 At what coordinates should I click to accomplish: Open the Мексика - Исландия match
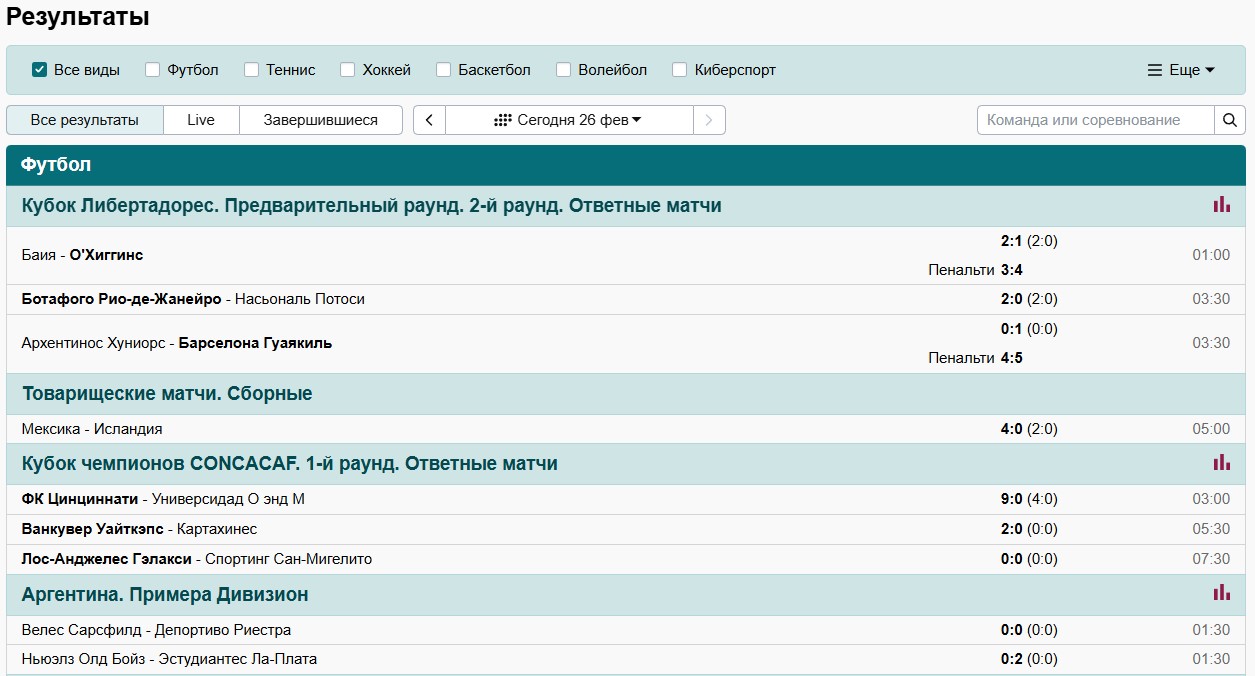click(x=92, y=429)
